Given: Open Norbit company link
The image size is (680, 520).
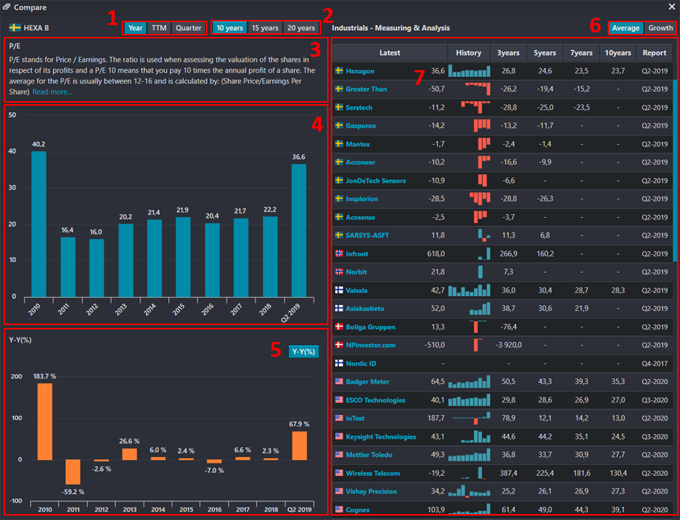Looking at the screenshot, I should pyautogui.click(x=356, y=272).
